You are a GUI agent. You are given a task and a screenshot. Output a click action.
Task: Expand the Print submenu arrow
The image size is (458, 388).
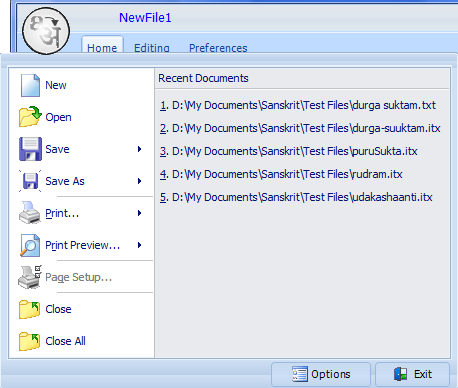click(x=140, y=213)
